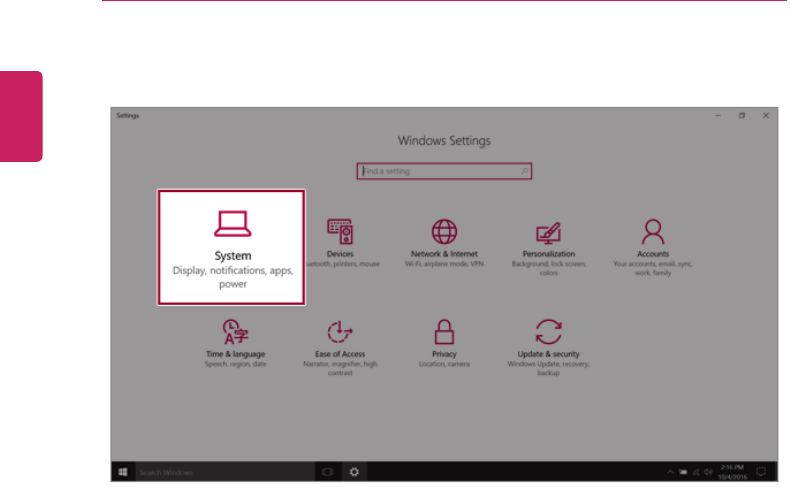The width and height of the screenshot is (790, 504).
Task: Click the Find a setting search box
Action: tap(444, 171)
